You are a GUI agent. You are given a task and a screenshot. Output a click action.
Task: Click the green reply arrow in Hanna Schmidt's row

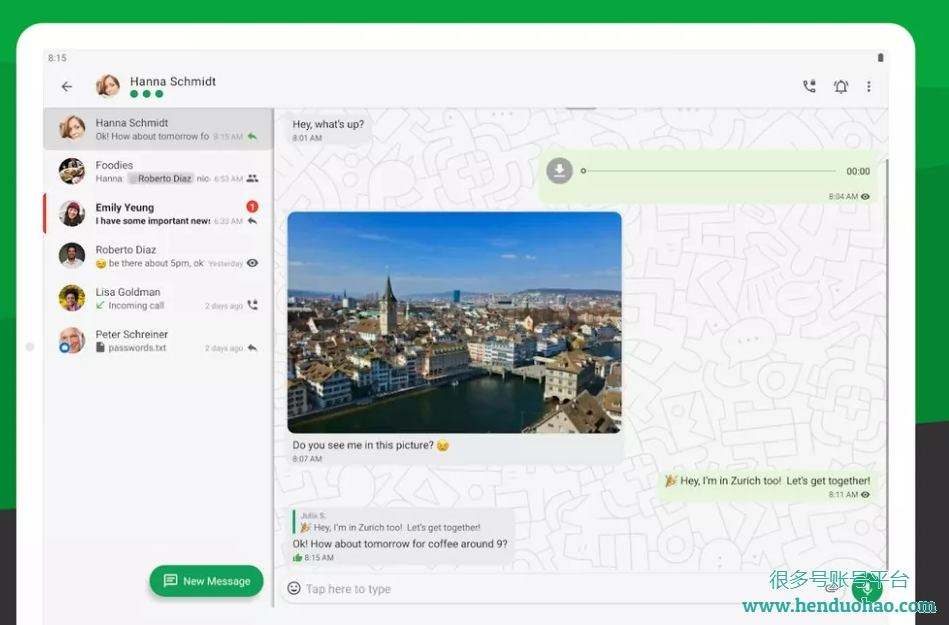pyautogui.click(x=252, y=136)
